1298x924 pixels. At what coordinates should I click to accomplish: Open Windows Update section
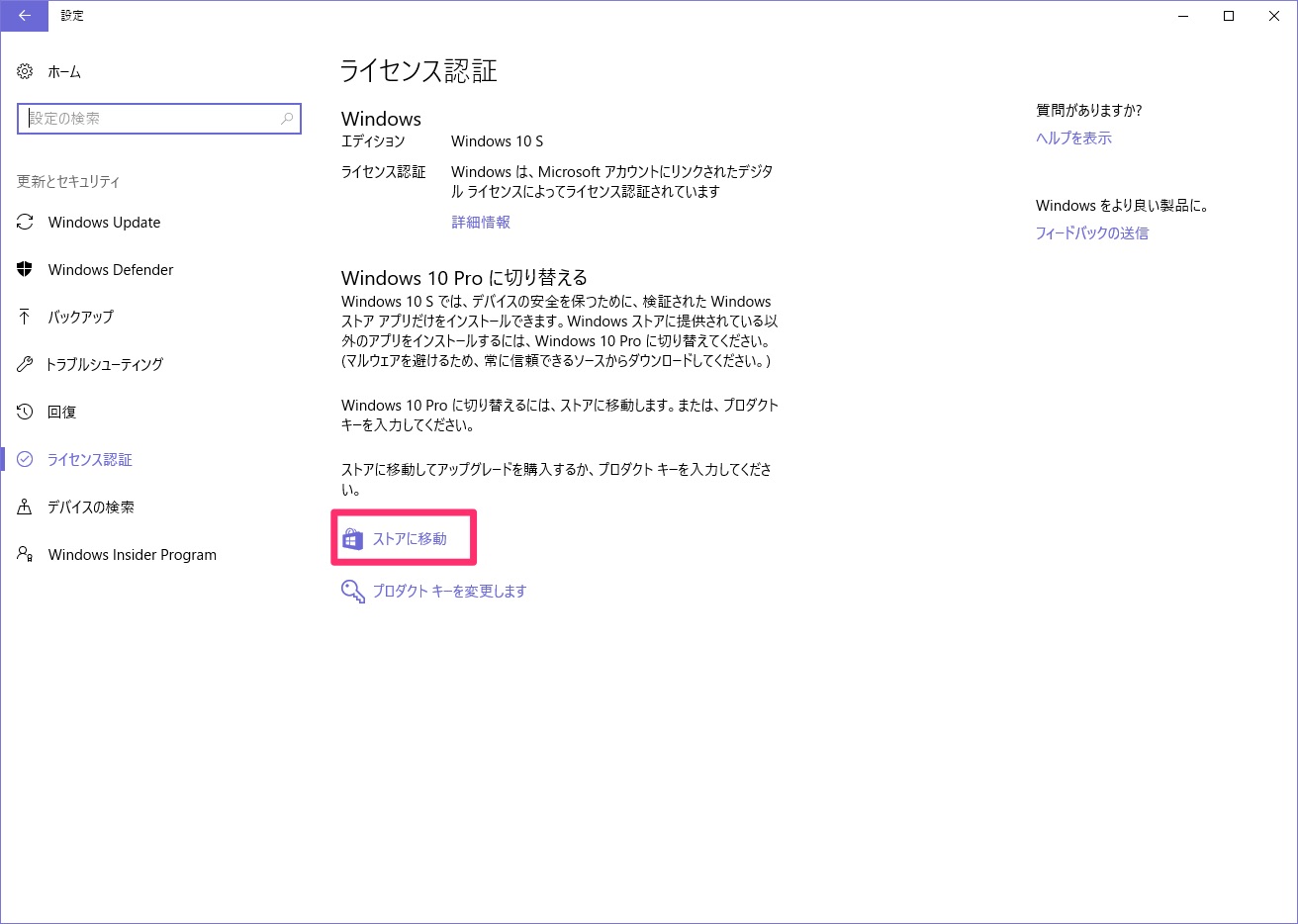point(104,223)
